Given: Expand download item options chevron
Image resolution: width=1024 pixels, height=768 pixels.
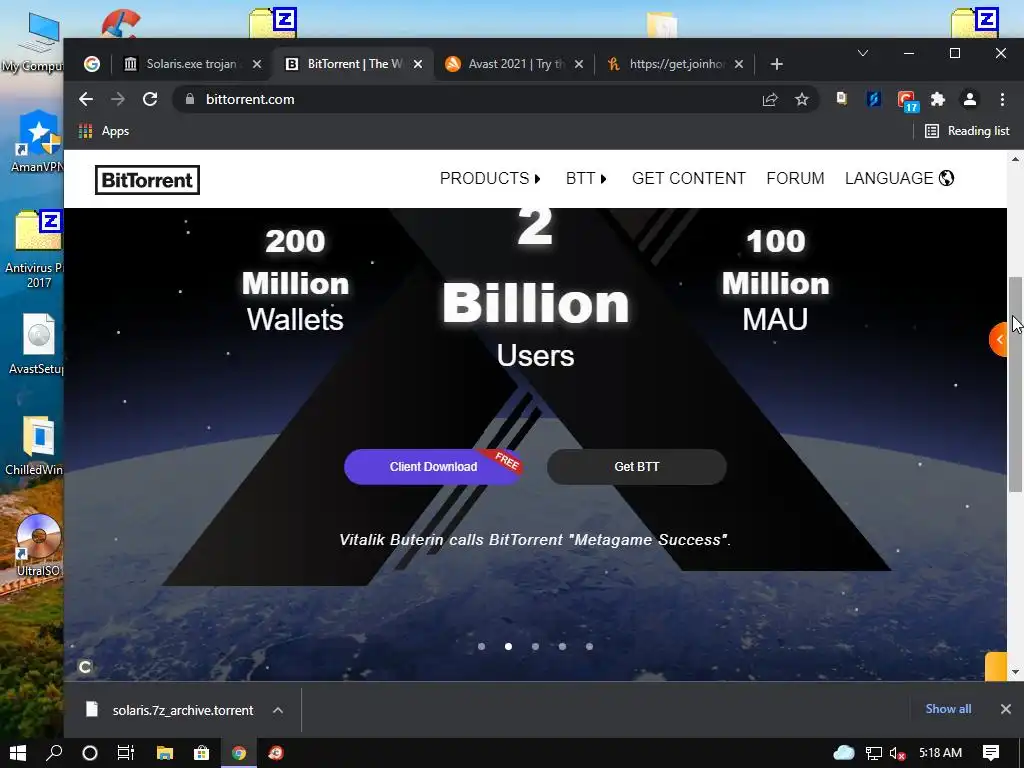Looking at the screenshot, I should [x=278, y=710].
